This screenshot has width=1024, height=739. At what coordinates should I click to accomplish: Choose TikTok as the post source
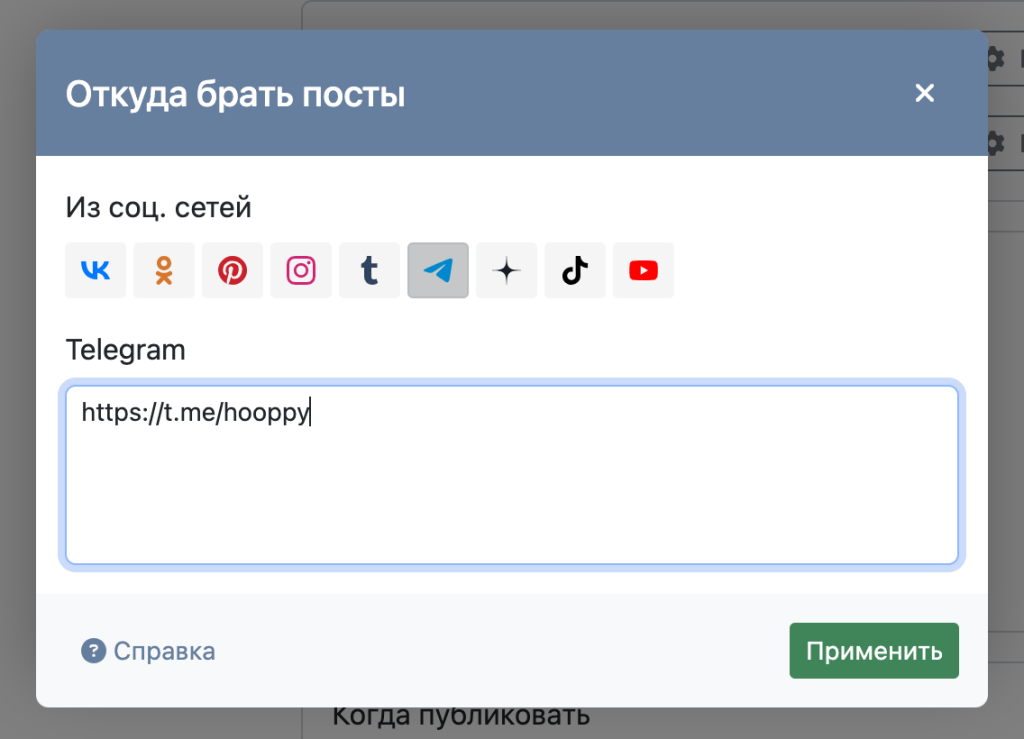pyautogui.click(x=575, y=270)
